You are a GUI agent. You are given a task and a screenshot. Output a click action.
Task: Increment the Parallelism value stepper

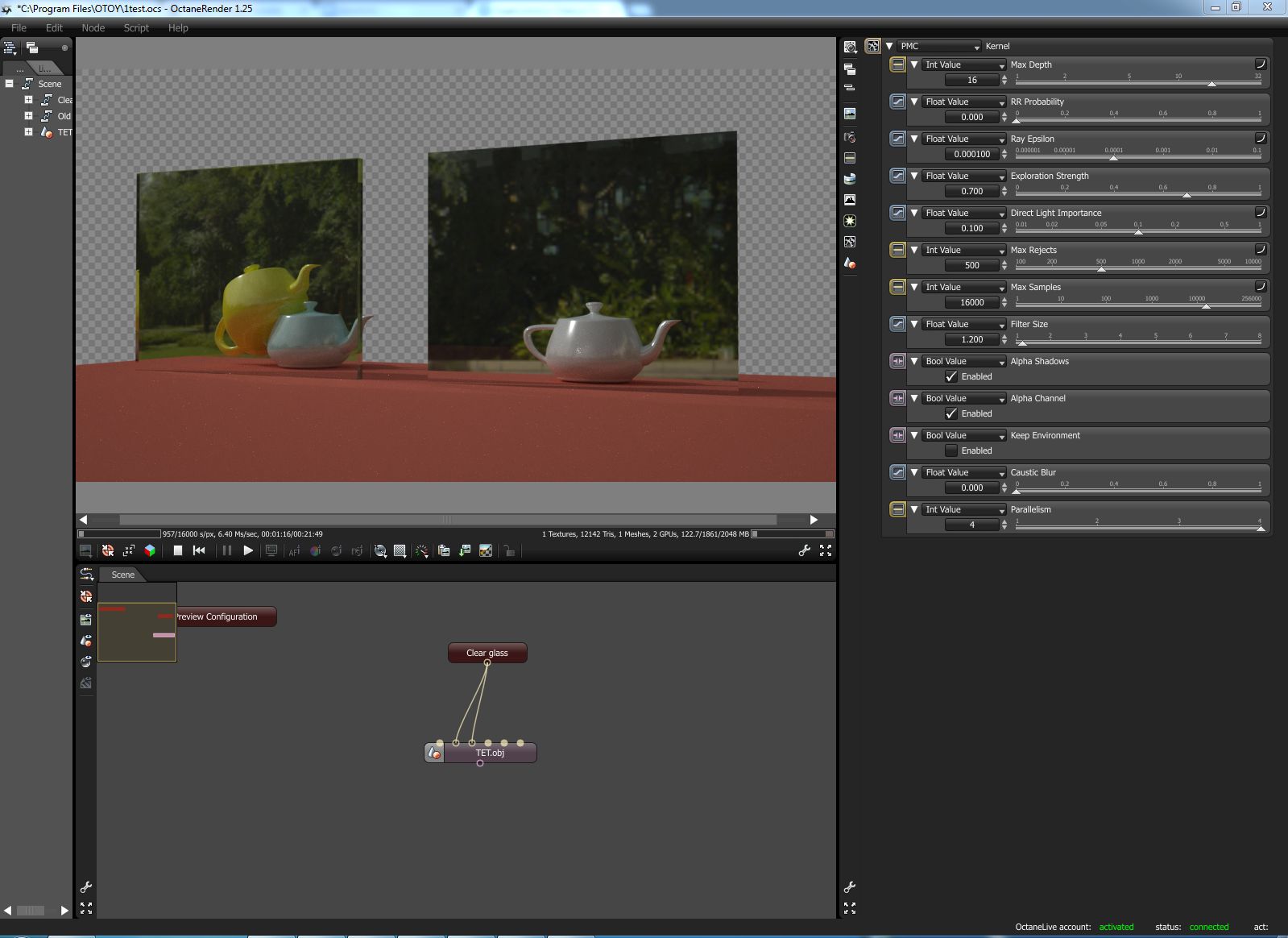1004,521
